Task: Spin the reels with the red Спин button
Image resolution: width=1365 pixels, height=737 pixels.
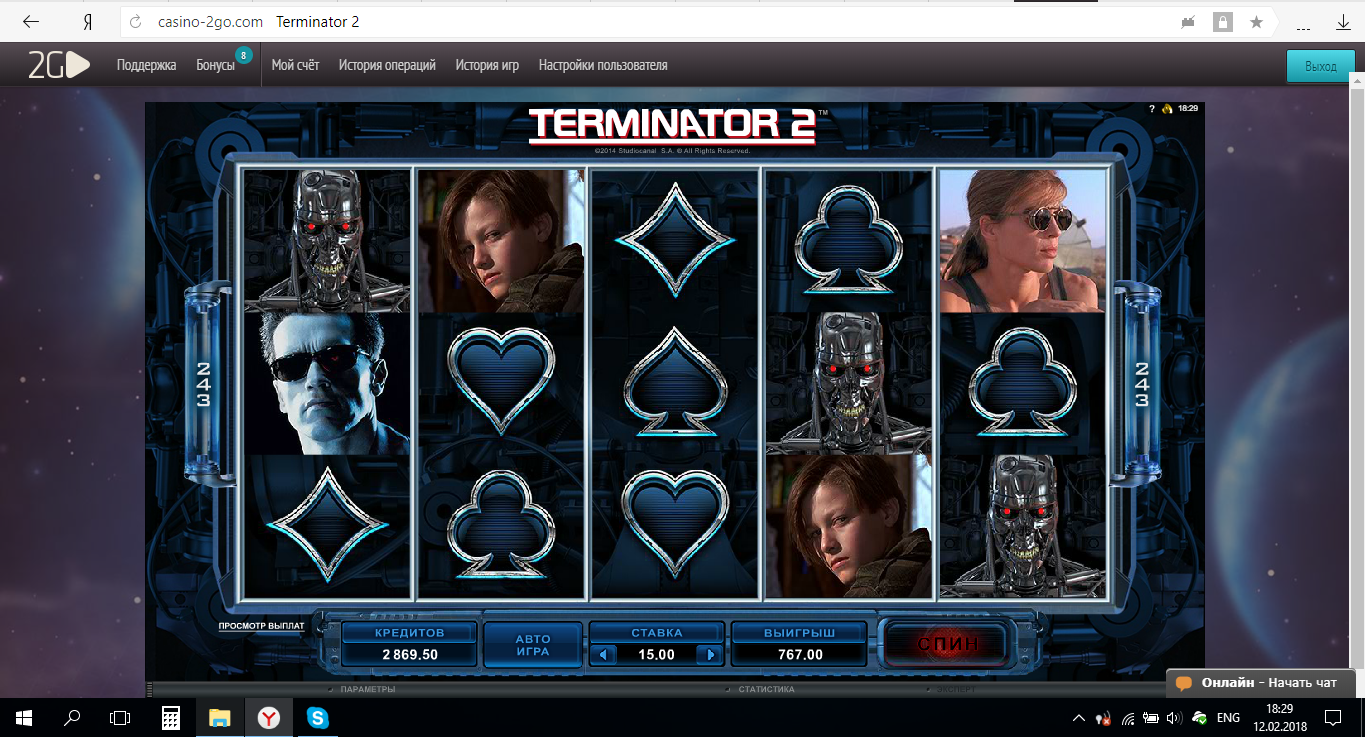Action: coord(946,643)
